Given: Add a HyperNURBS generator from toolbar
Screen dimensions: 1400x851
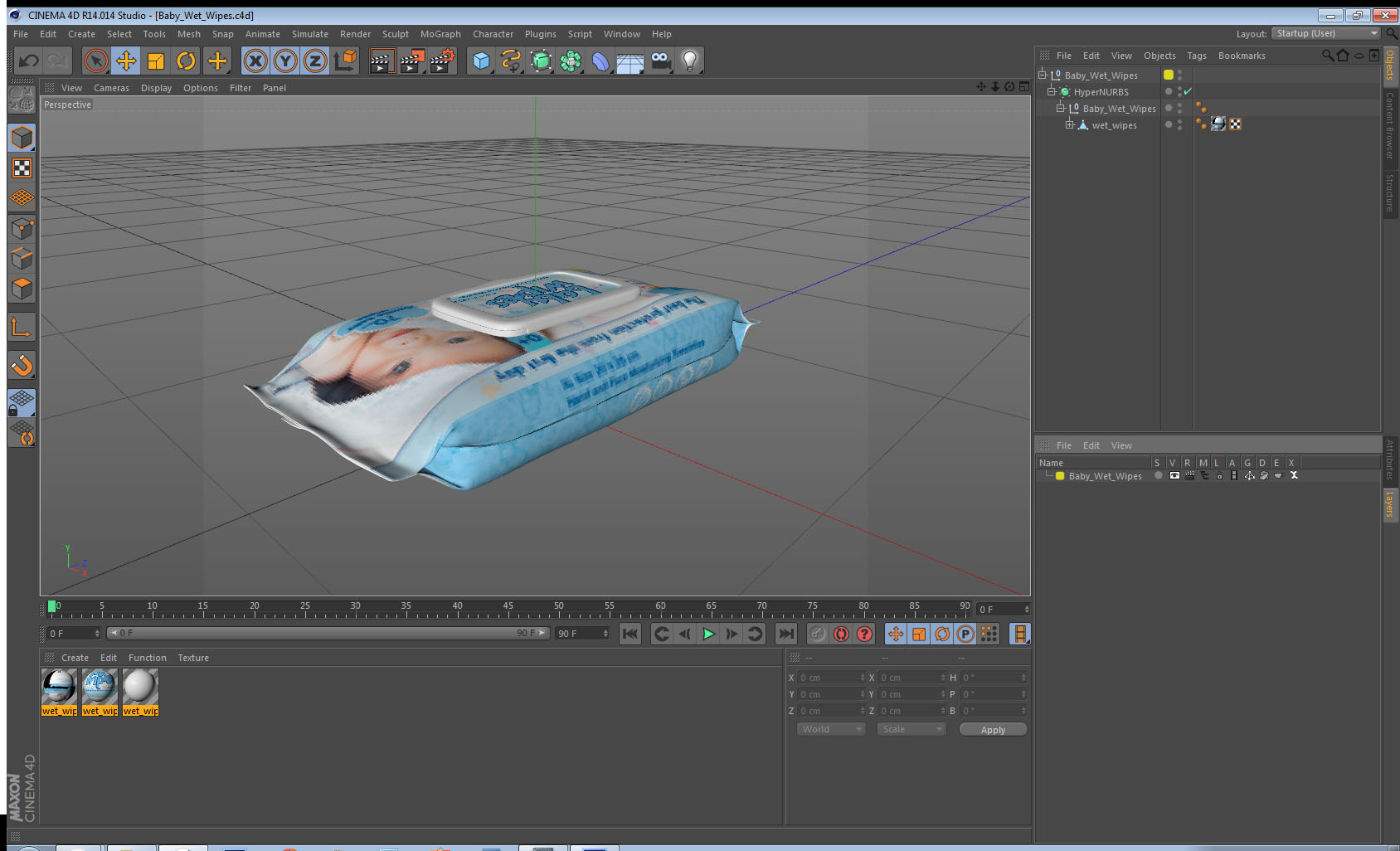Looking at the screenshot, I should point(541,61).
